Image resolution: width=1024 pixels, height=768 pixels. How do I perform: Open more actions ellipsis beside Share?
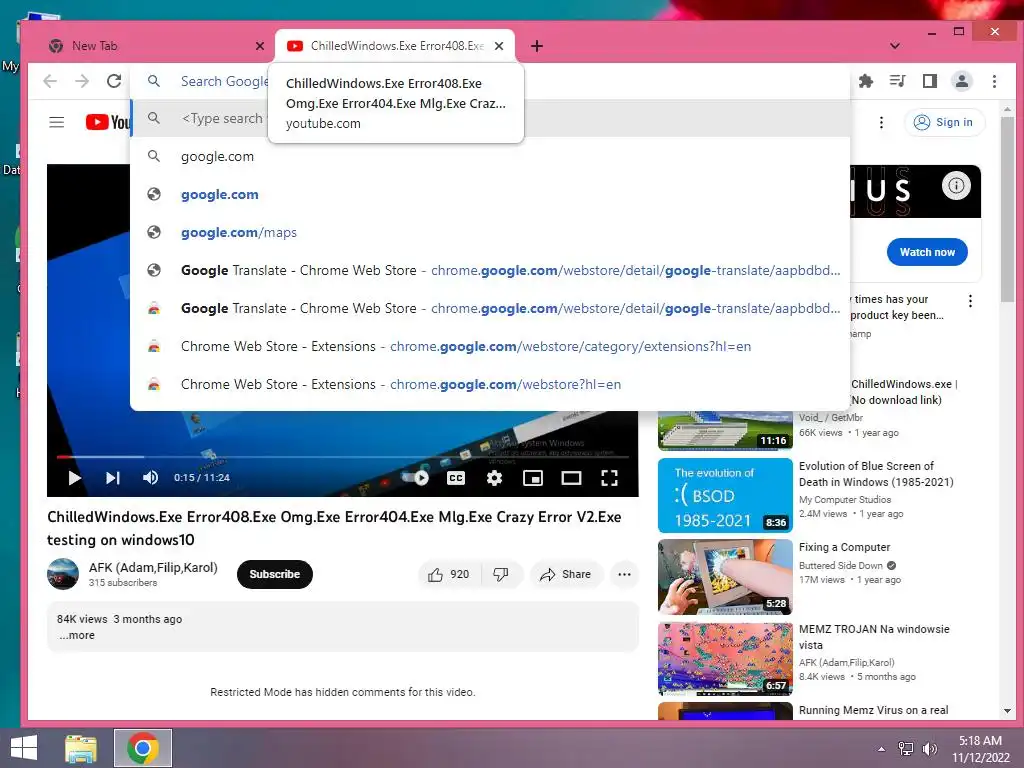pyautogui.click(x=624, y=574)
